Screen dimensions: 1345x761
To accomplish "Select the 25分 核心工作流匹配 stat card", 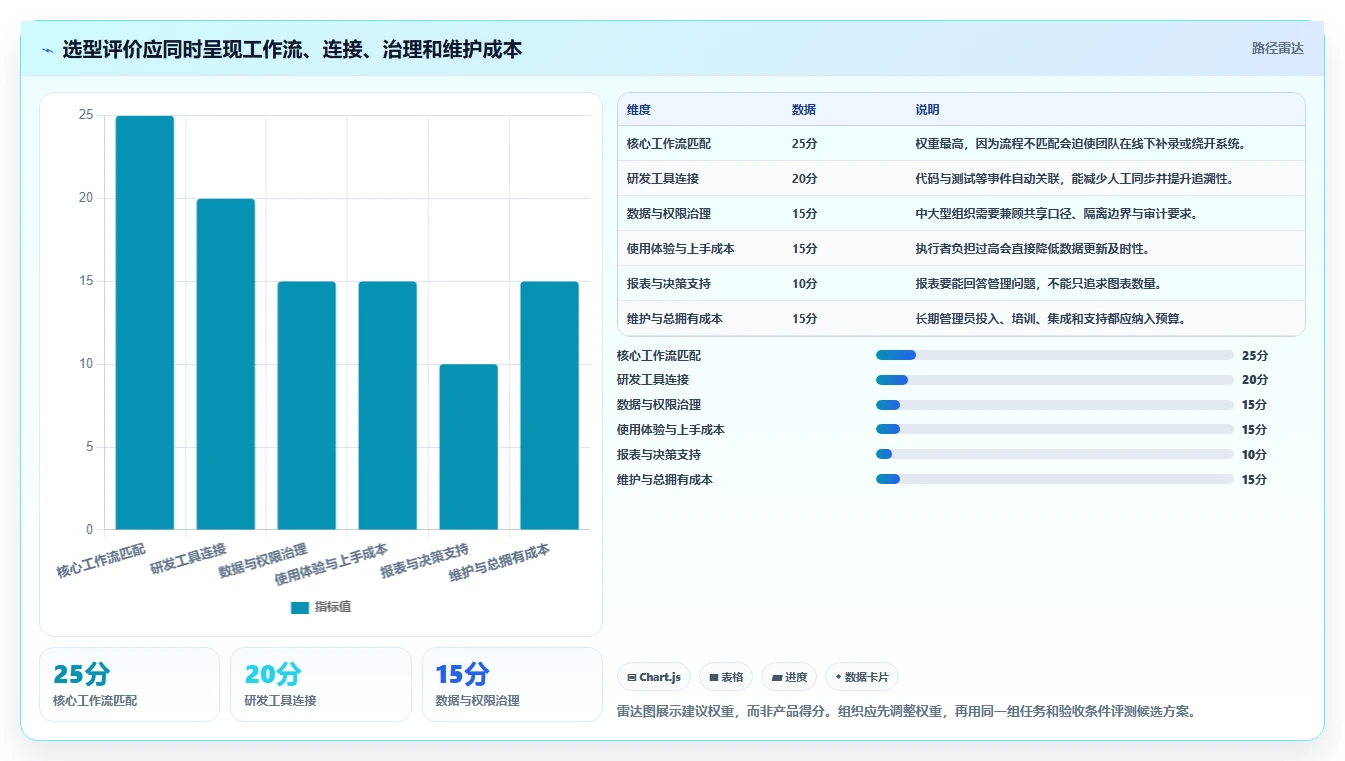I will point(129,684).
